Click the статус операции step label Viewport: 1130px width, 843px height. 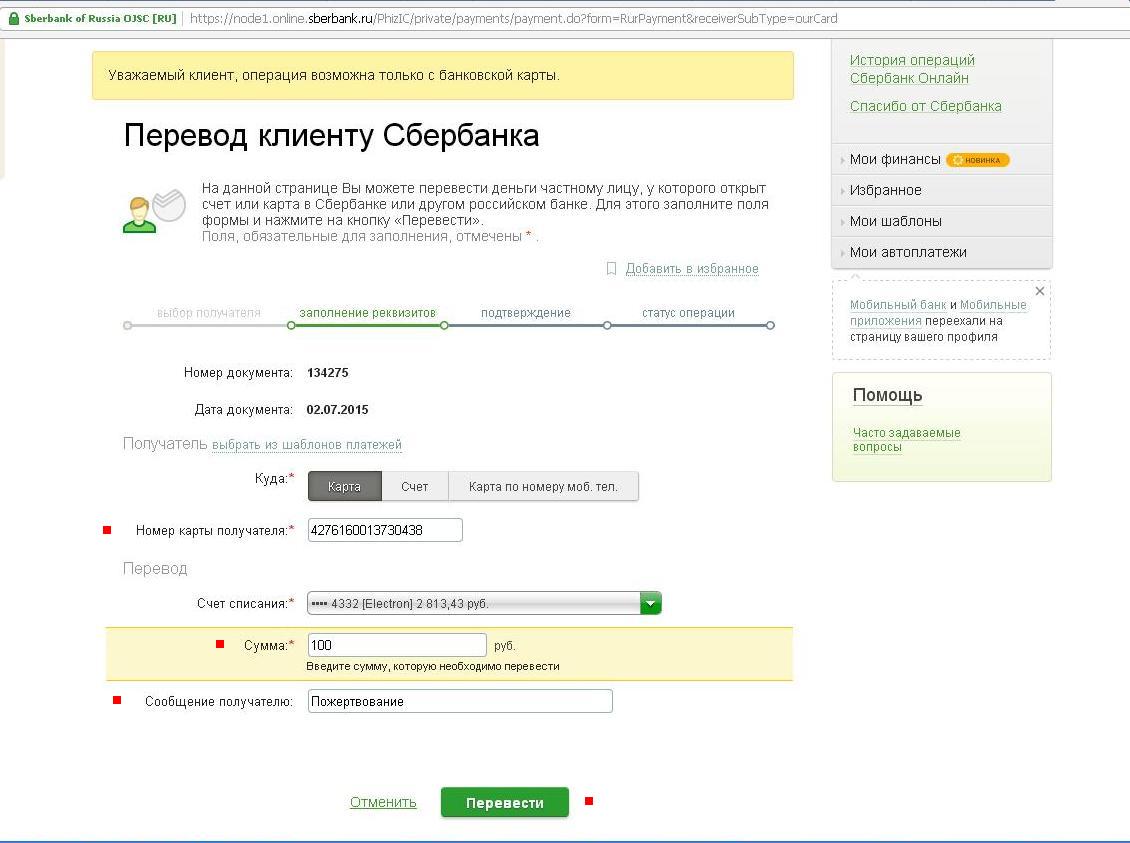[688, 313]
